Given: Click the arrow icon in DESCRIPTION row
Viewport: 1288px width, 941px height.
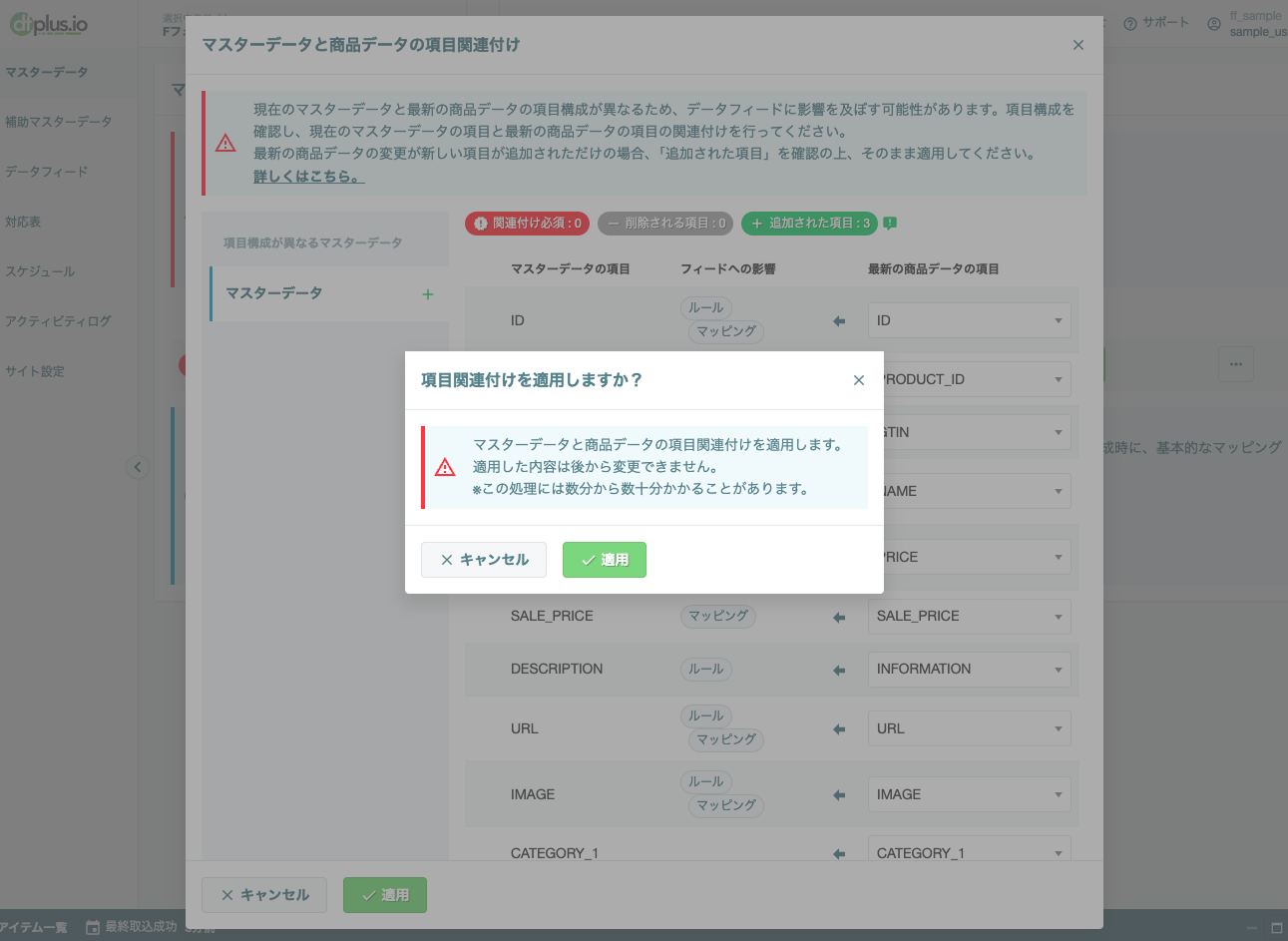Looking at the screenshot, I should point(839,670).
